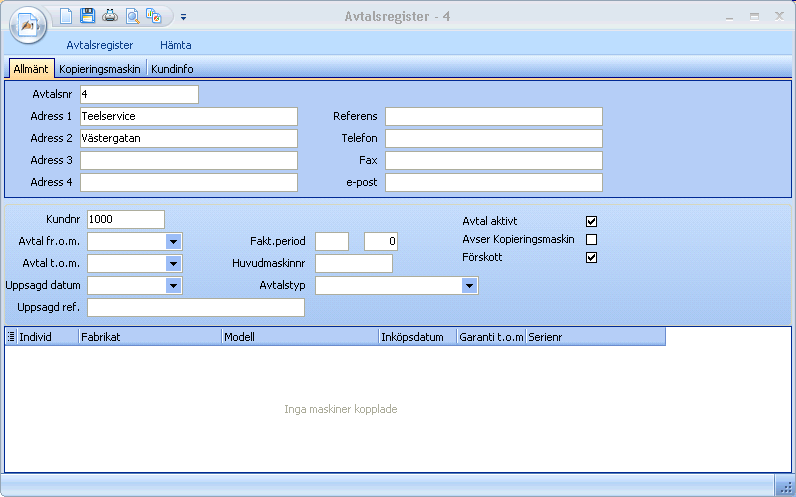Click the Print preview magnifier icon
This screenshot has width=796, height=497.
coord(132,16)
